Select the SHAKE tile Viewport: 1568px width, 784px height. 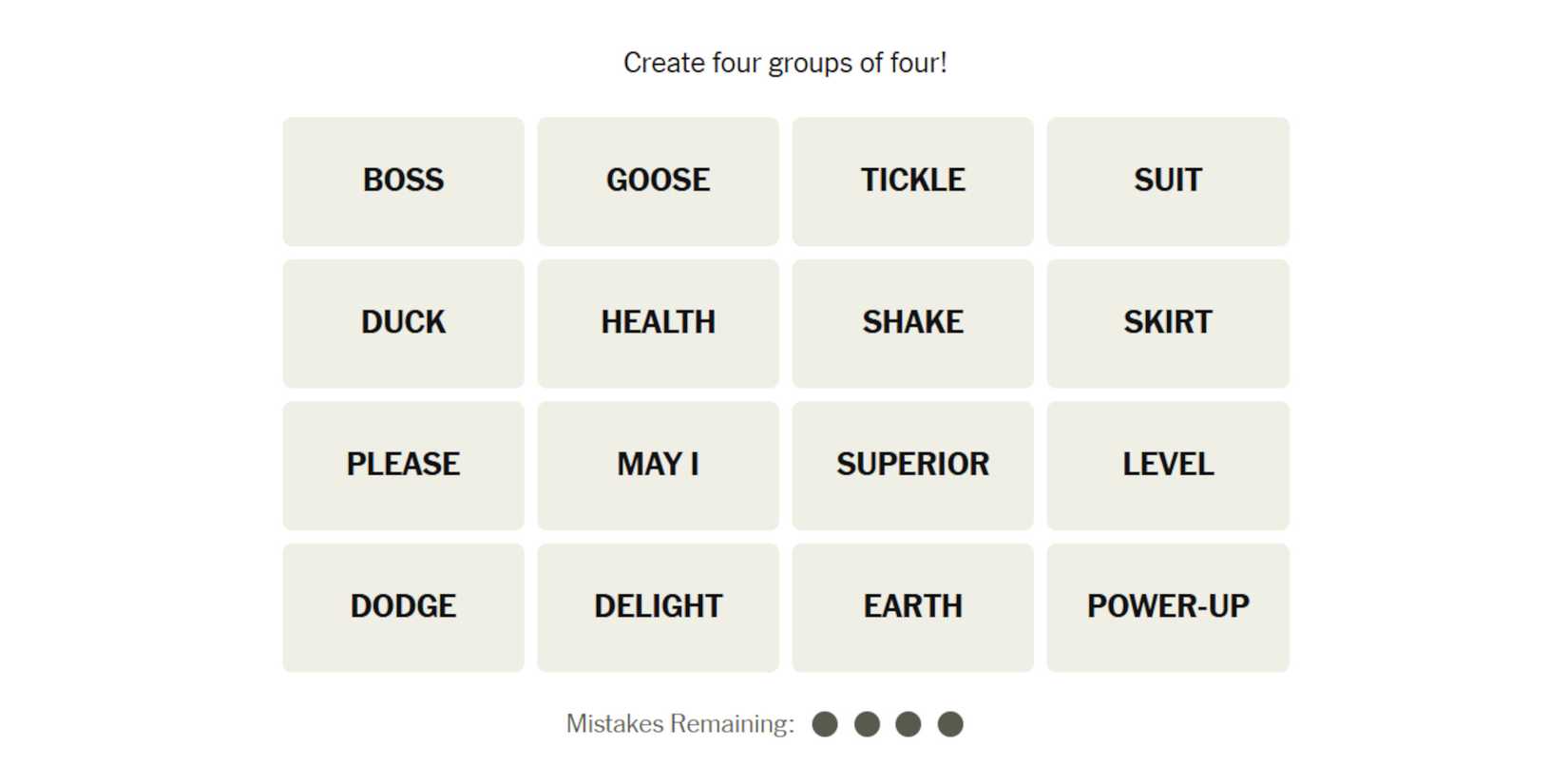912,323
